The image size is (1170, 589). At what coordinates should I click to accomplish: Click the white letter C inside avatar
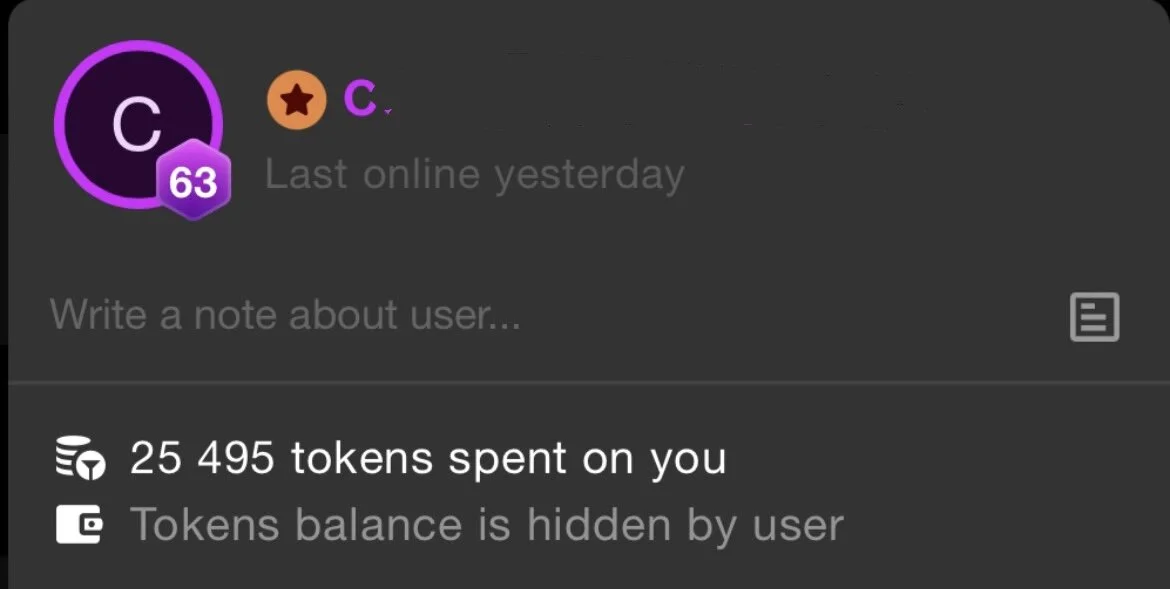pos(137,125)
